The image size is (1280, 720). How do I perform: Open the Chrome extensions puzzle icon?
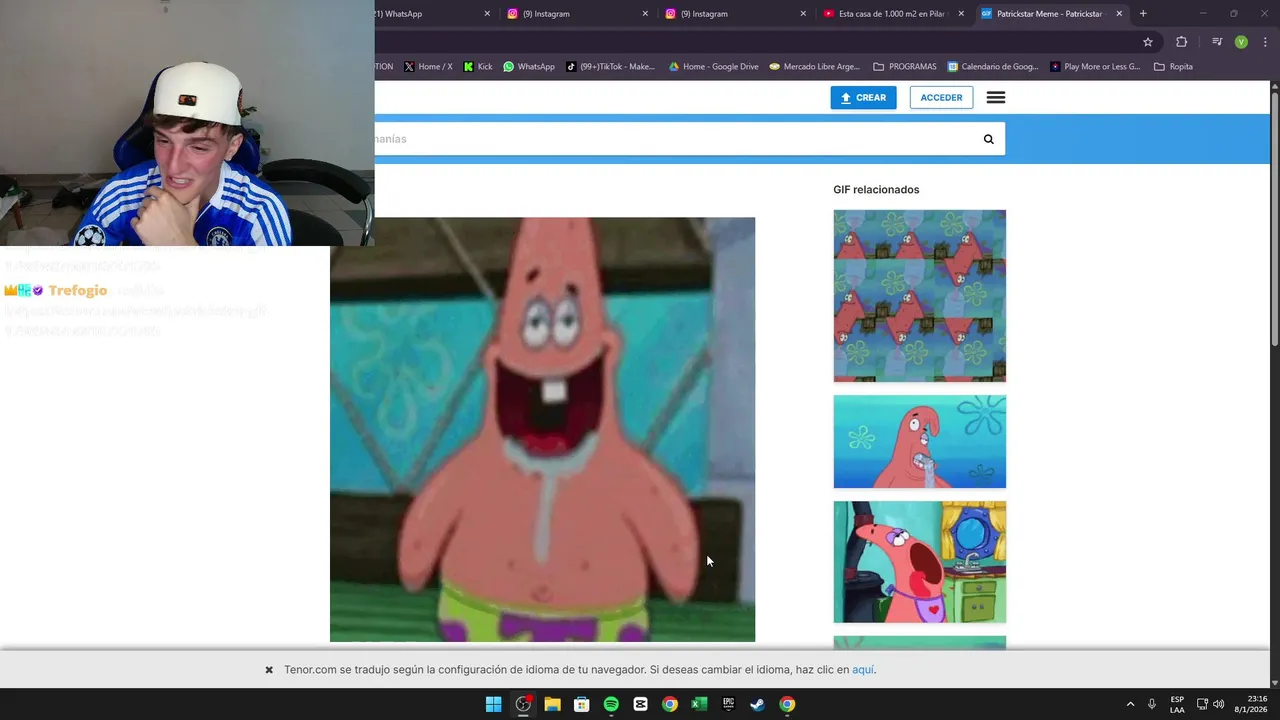click(1182, 42)
